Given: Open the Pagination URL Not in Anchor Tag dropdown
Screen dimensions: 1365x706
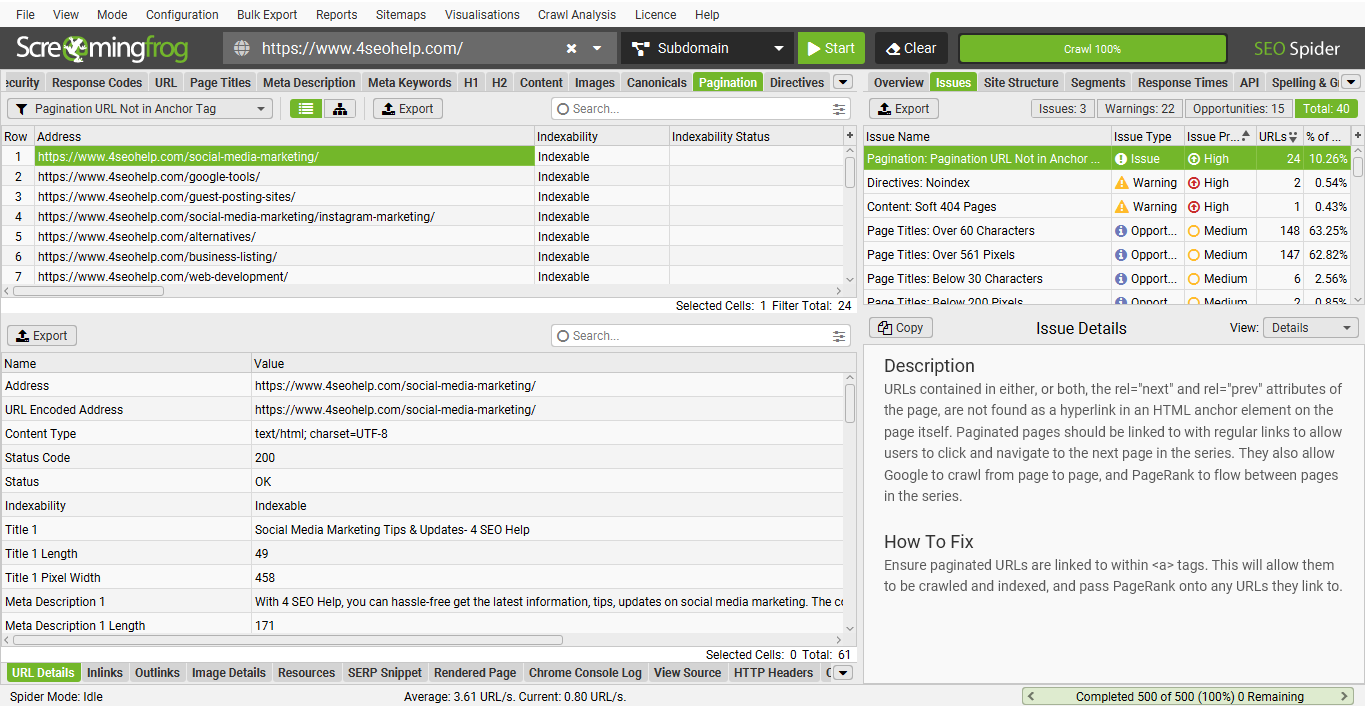Looking at the screenshot, I should [140, 108].
